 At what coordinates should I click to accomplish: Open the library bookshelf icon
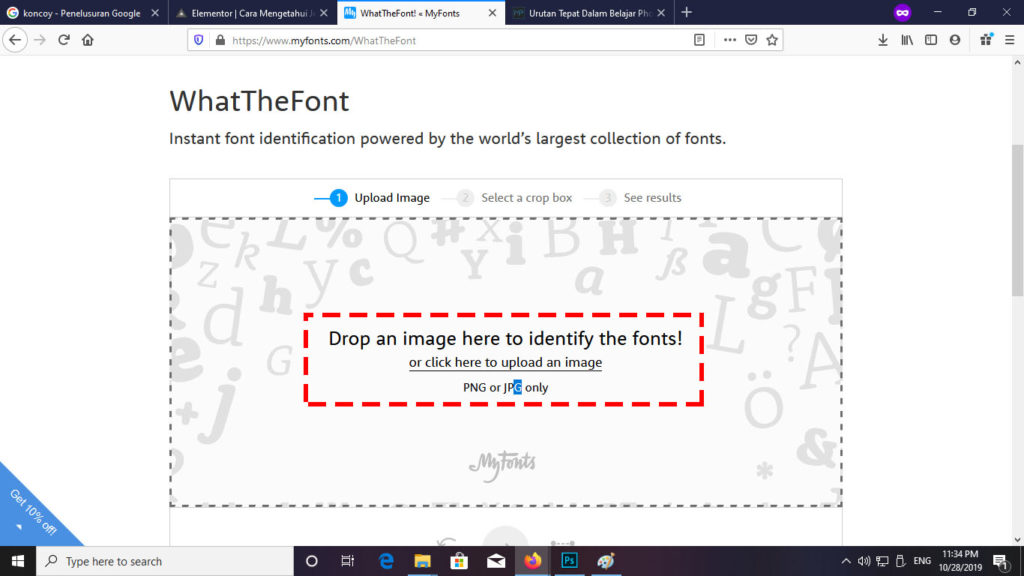coord(907,40)
